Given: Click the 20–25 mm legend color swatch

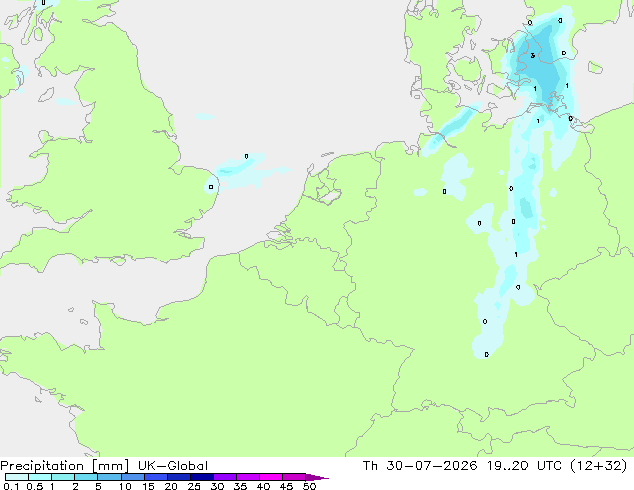Looking at the screenshot, I should 178,477.
